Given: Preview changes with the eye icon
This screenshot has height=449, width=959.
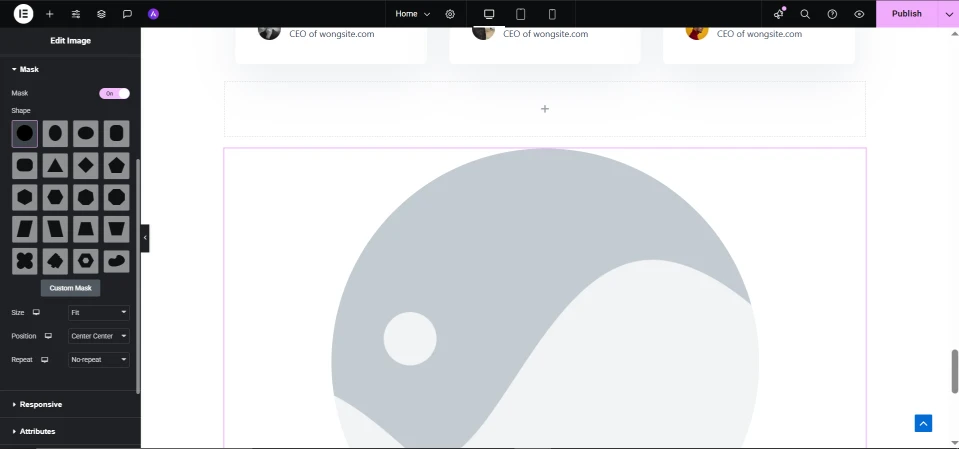Looking at the screenshot, I should click(x=859, y=14).
